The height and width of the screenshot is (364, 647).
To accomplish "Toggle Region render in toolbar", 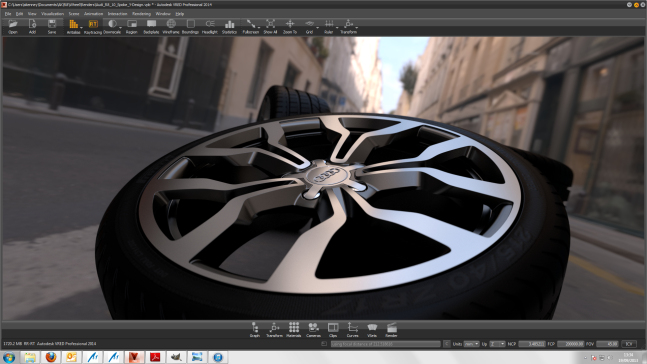I will (132, 26).
